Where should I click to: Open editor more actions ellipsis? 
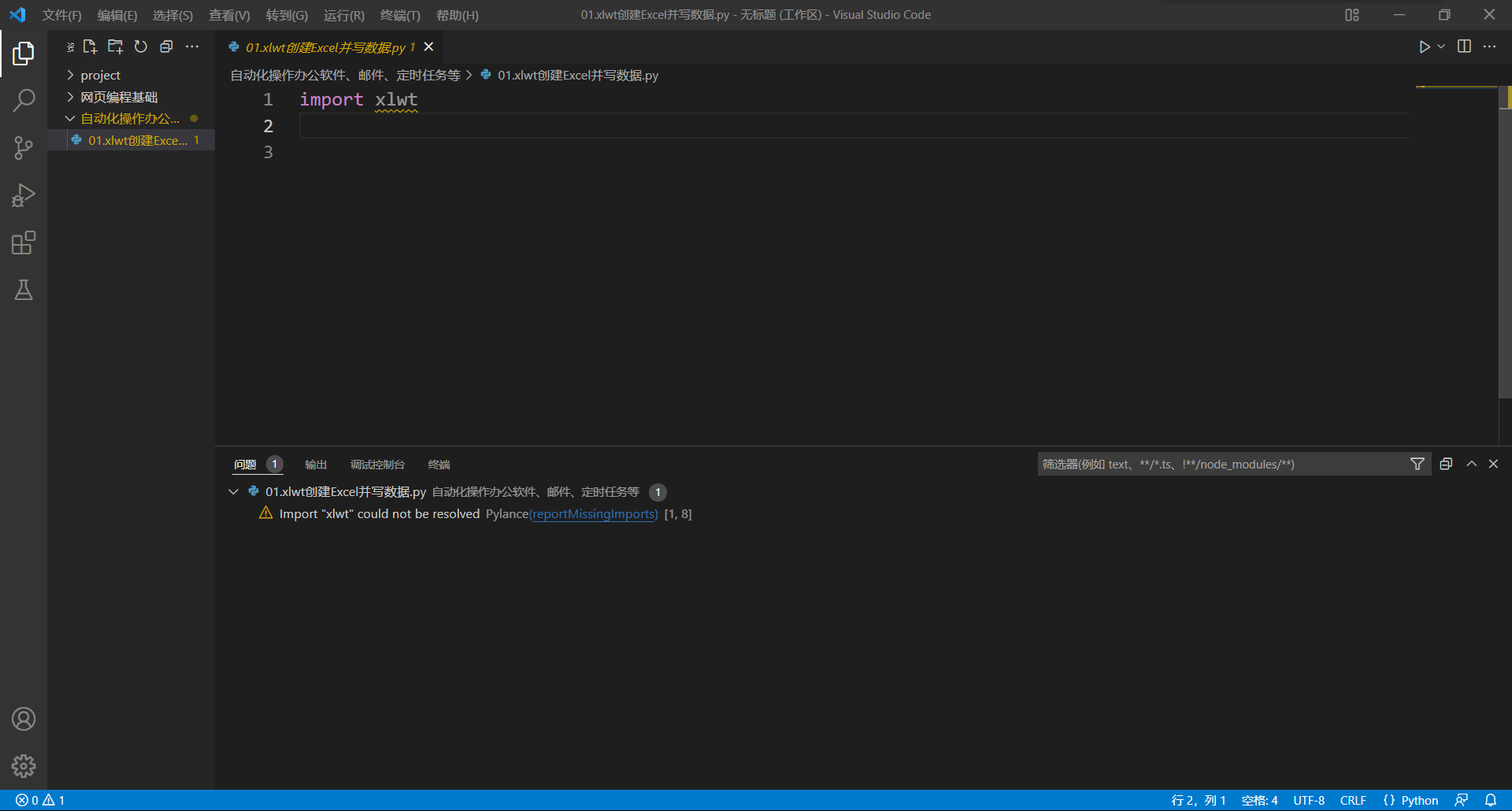pos(1489,47)
